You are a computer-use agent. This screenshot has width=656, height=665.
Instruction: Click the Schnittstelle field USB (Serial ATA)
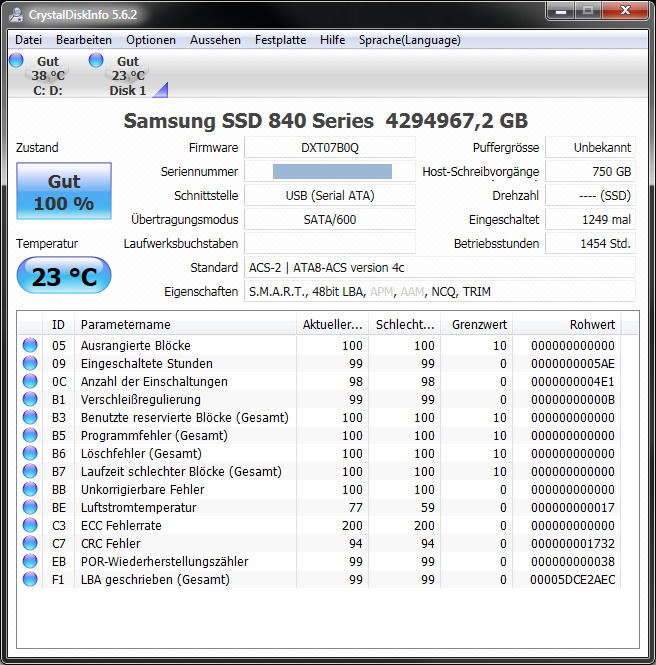coord(330,196)
